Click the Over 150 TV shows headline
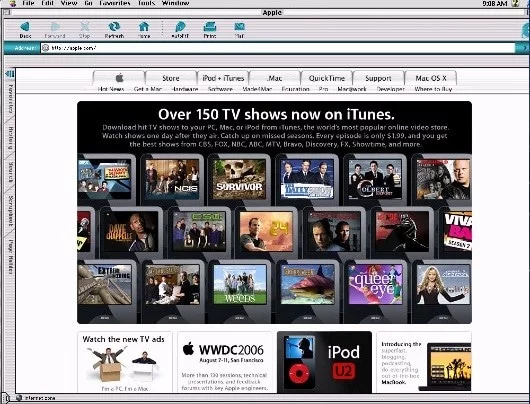Image resolution: width=530 pixels, height=404 pixels. coord(276,114)
